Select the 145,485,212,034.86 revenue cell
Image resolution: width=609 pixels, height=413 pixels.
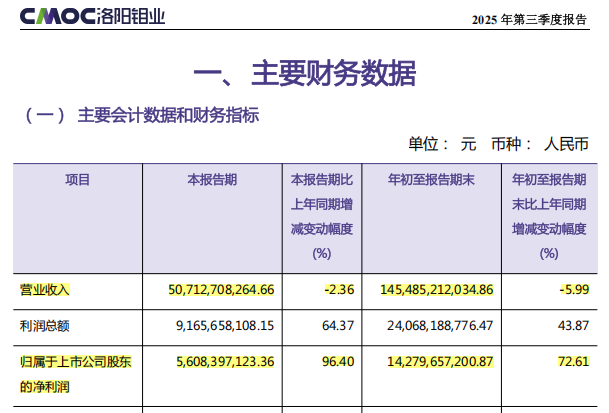pyautogui.click(x=437, y=290)
